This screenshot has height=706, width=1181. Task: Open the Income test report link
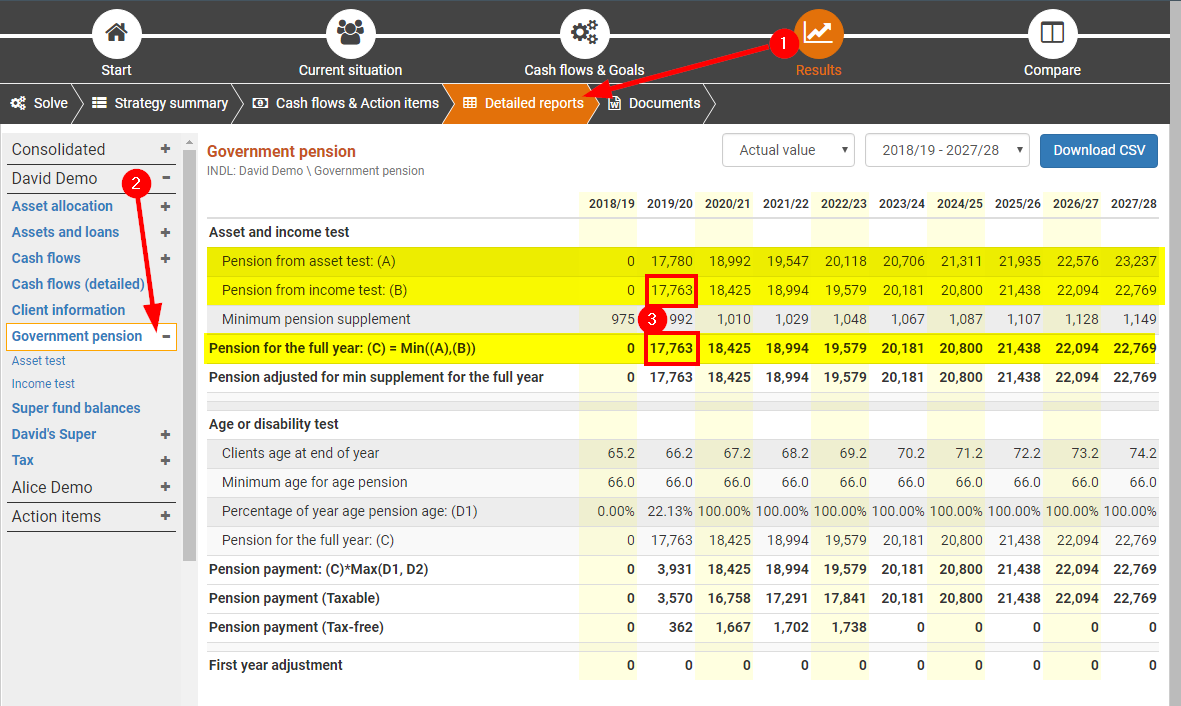(43, 384)
